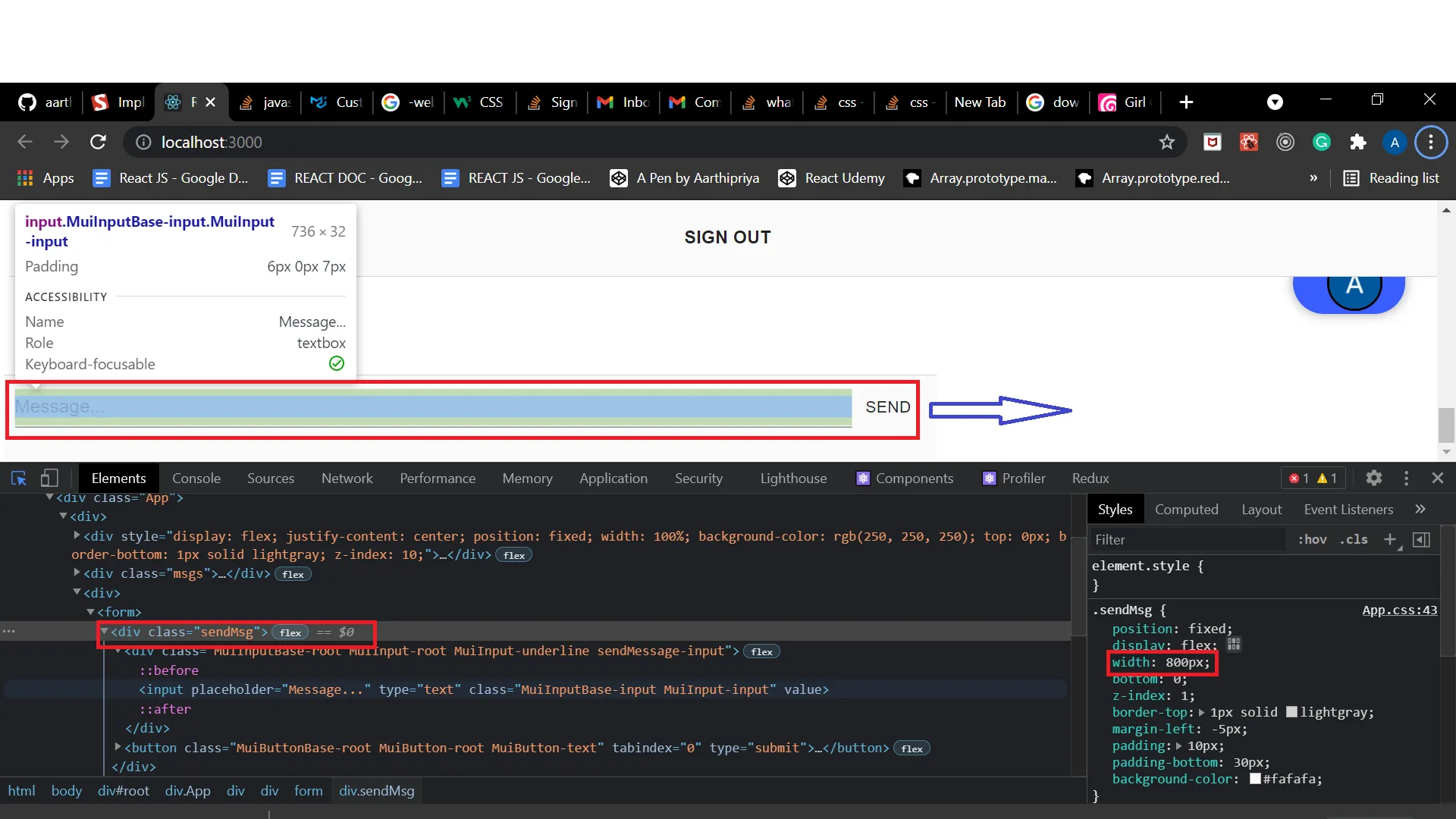This screenshot has height=819, width=1456.
Task: Toggle device toolbar icon in DevTools
Action: coord(49,479)
